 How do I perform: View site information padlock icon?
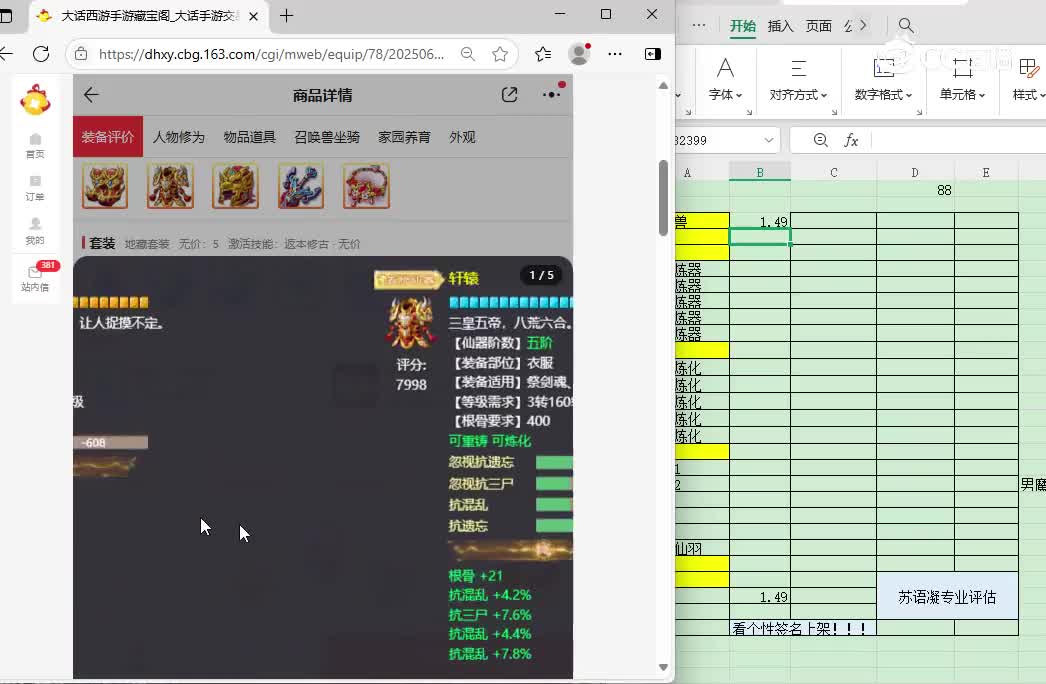(81, 54)
